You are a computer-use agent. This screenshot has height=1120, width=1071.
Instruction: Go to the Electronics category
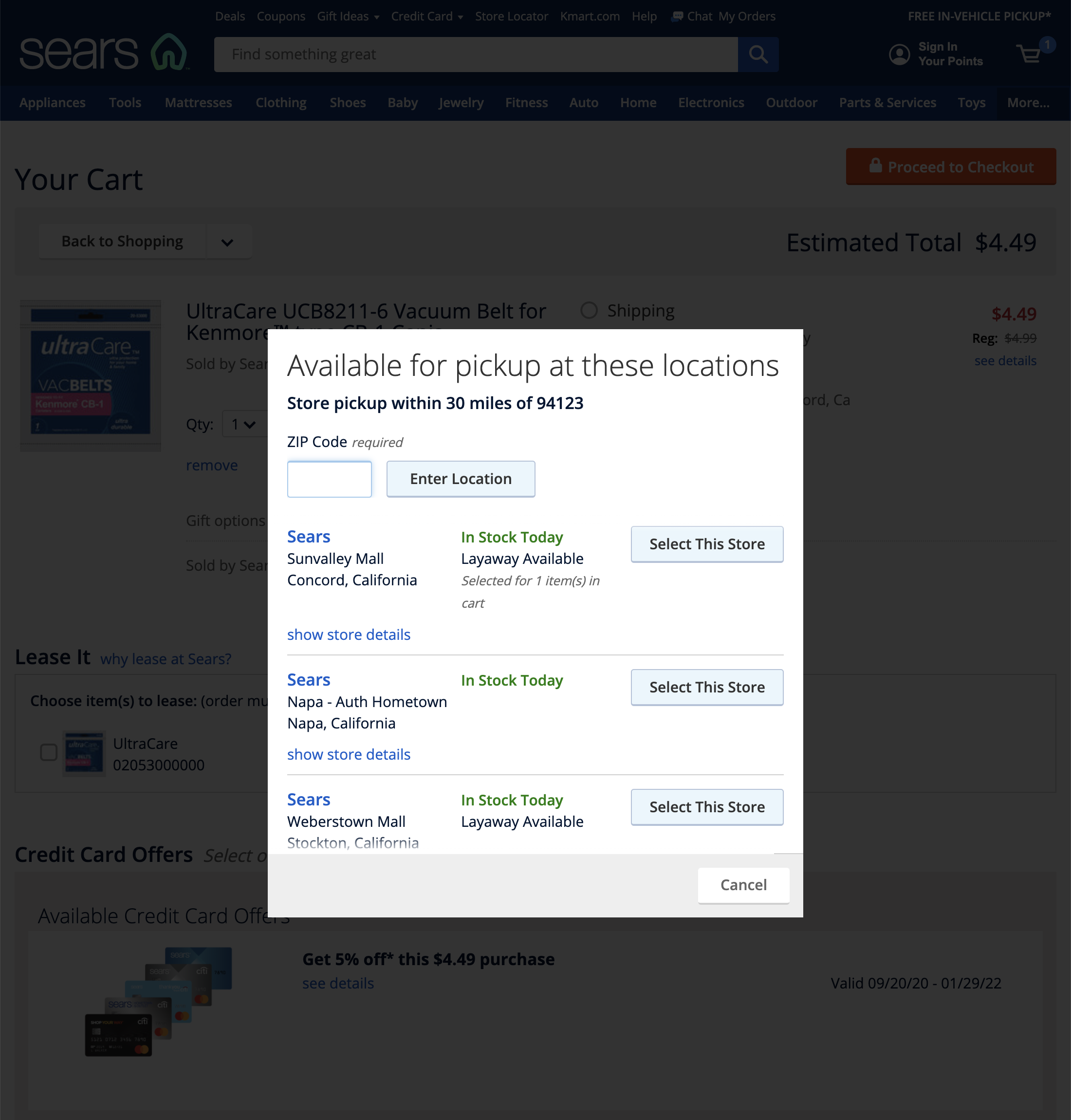pyautogui.click(x=711, y=103)
